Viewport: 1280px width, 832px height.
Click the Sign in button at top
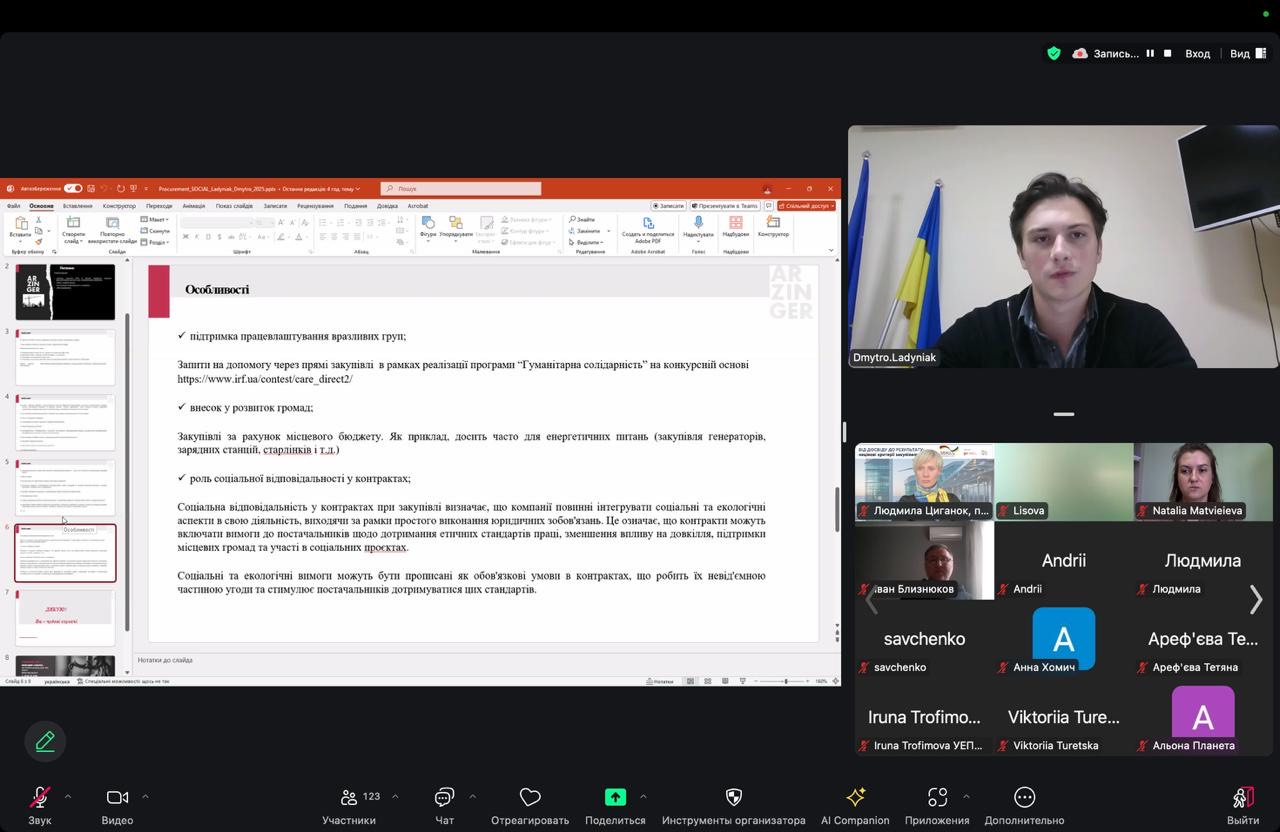tap(1197, 53)
